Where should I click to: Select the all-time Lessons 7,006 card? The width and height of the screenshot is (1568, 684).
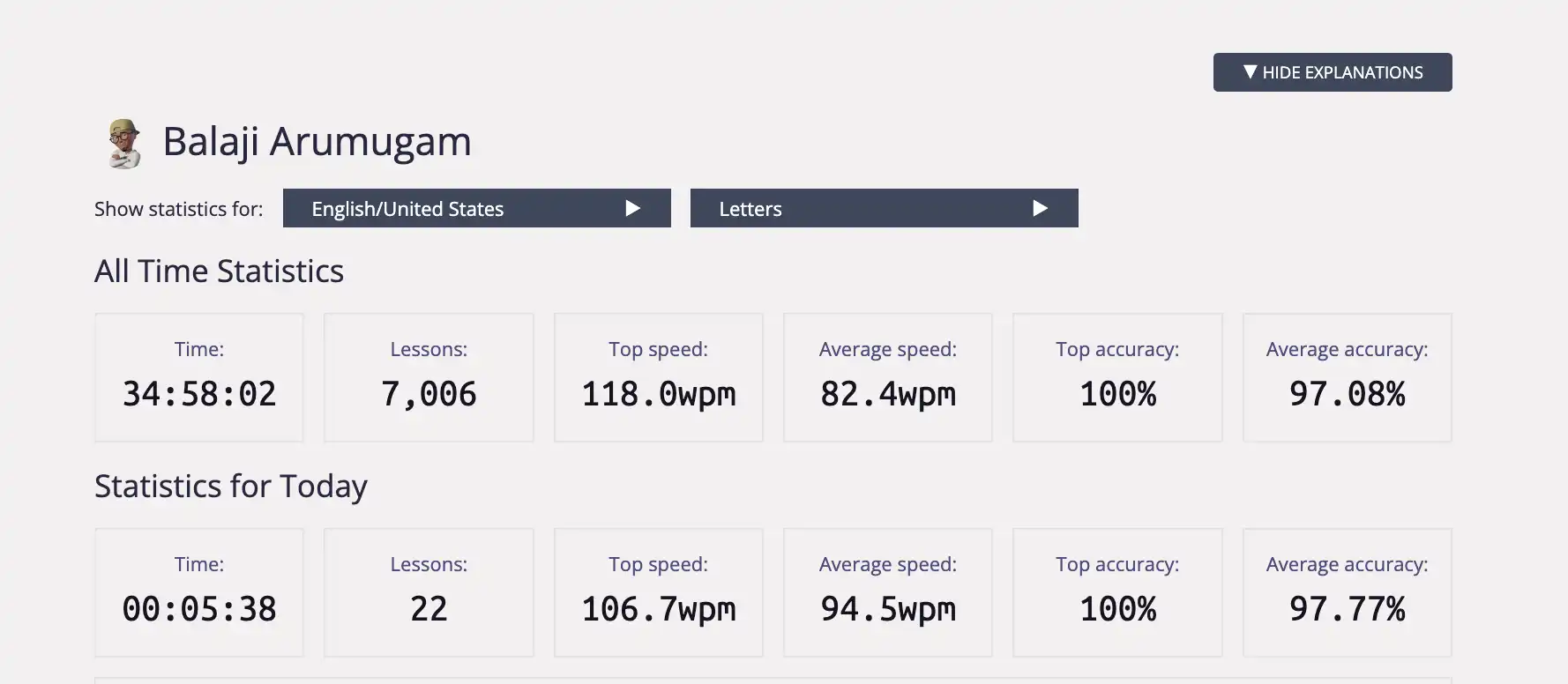[x=429, y=377]
